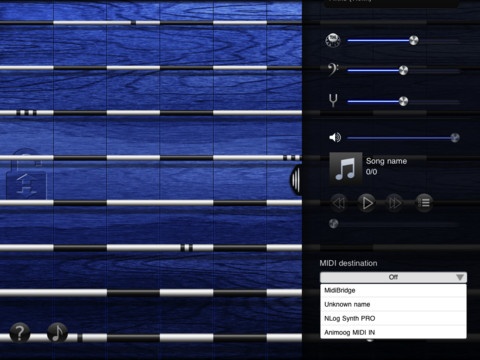This screenshot has width=480, height=360.
Task: Open the MIDI destination Off combo box
Action: tap(393, 277)
